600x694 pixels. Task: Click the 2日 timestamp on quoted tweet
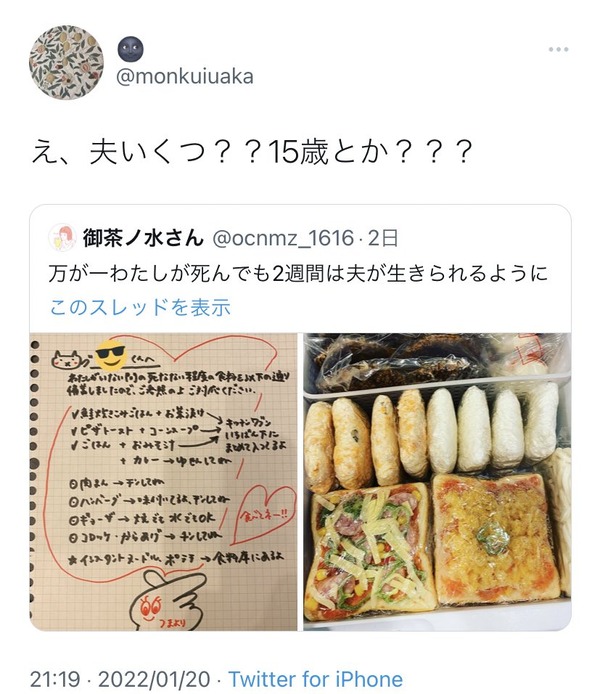(383, 238)
